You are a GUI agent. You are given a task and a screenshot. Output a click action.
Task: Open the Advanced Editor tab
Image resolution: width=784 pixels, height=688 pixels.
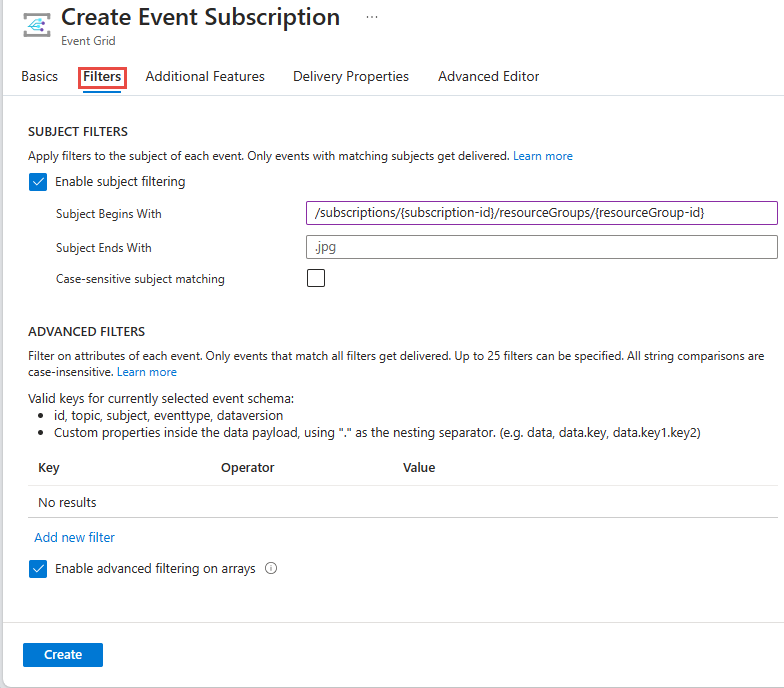click(x=488, y=76)
